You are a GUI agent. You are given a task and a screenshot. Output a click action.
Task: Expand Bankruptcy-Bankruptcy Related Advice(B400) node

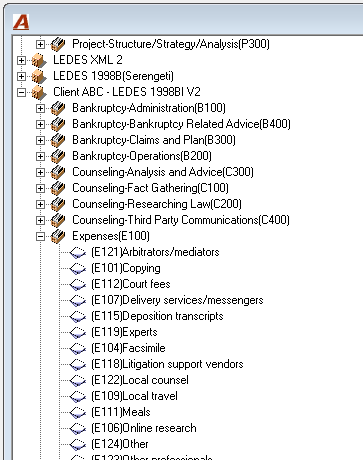click(40, 124)
